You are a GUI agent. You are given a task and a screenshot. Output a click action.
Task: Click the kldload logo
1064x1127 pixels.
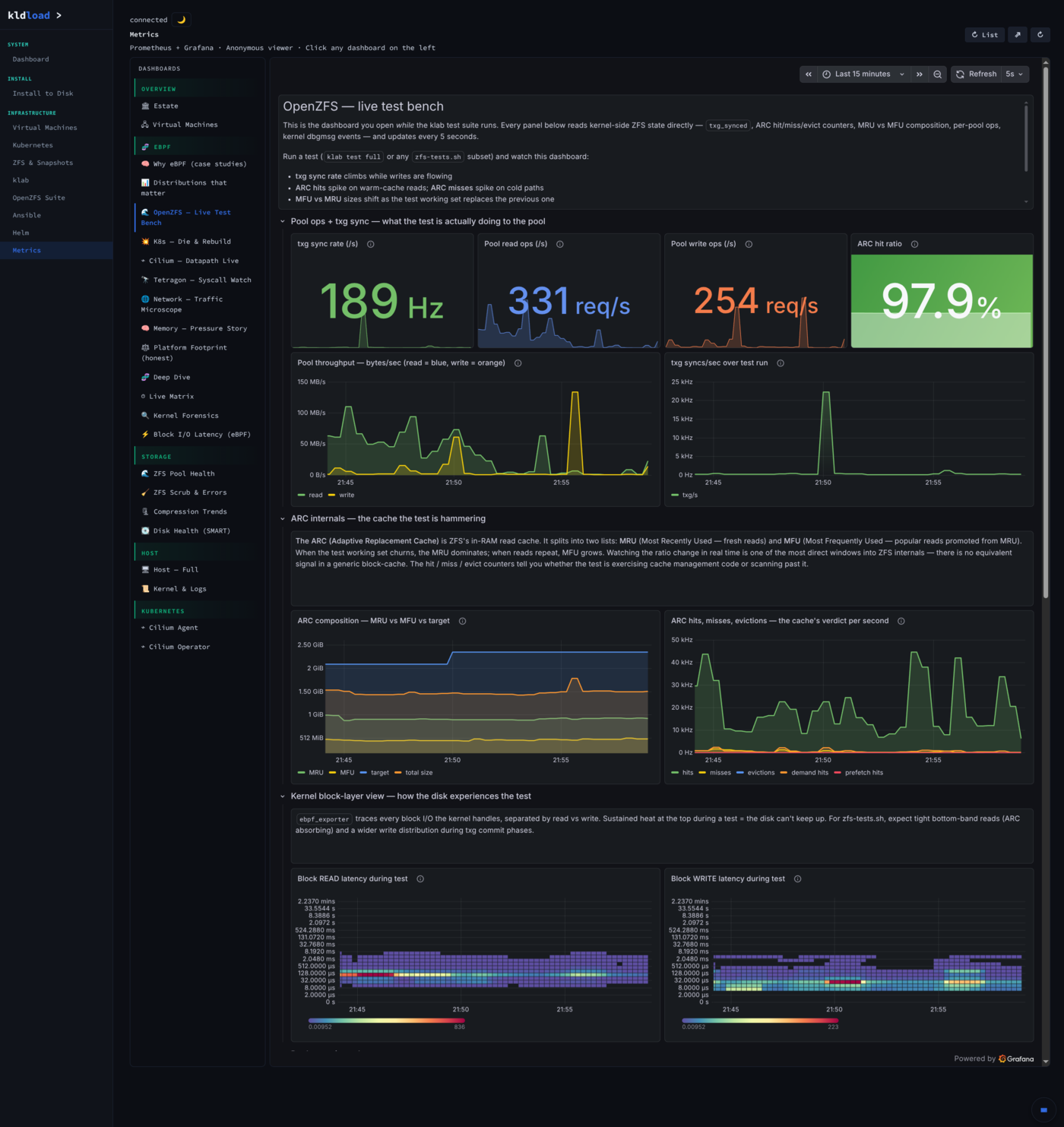coord(34,15)
